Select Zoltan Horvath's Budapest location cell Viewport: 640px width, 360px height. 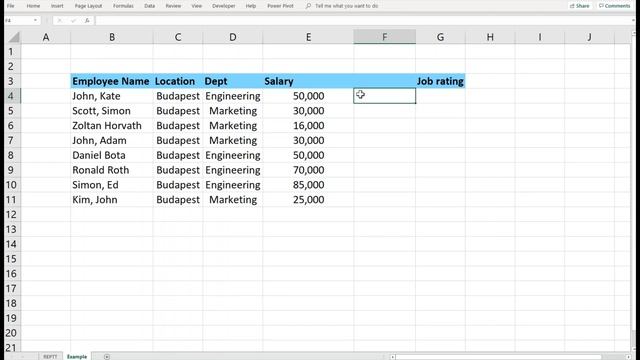point(178,126)
